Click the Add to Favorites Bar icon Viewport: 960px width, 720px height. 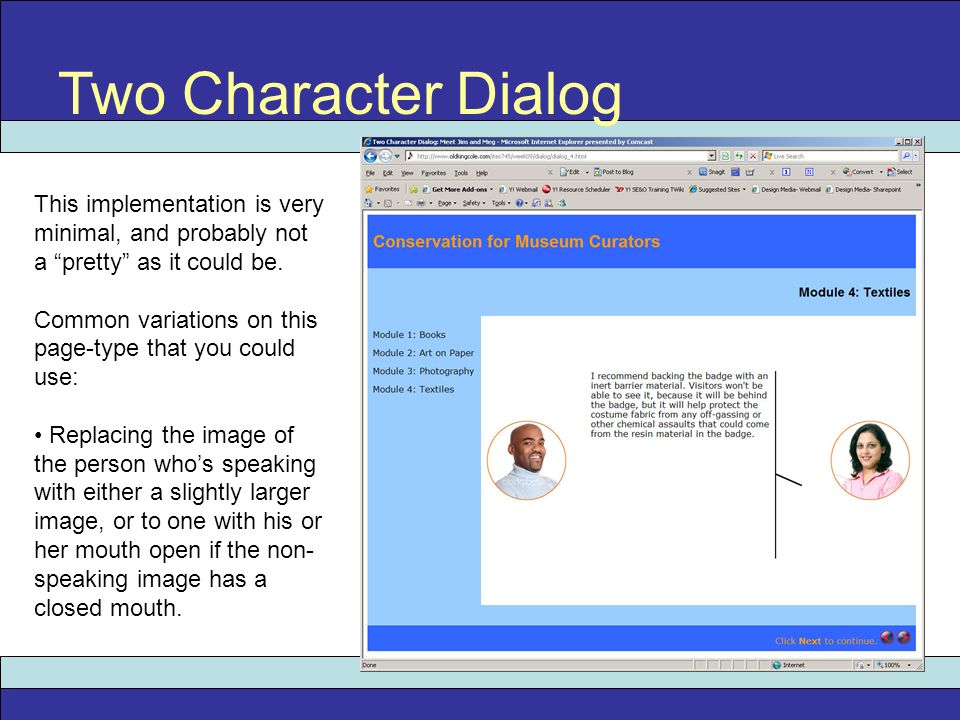pos(413,189)
